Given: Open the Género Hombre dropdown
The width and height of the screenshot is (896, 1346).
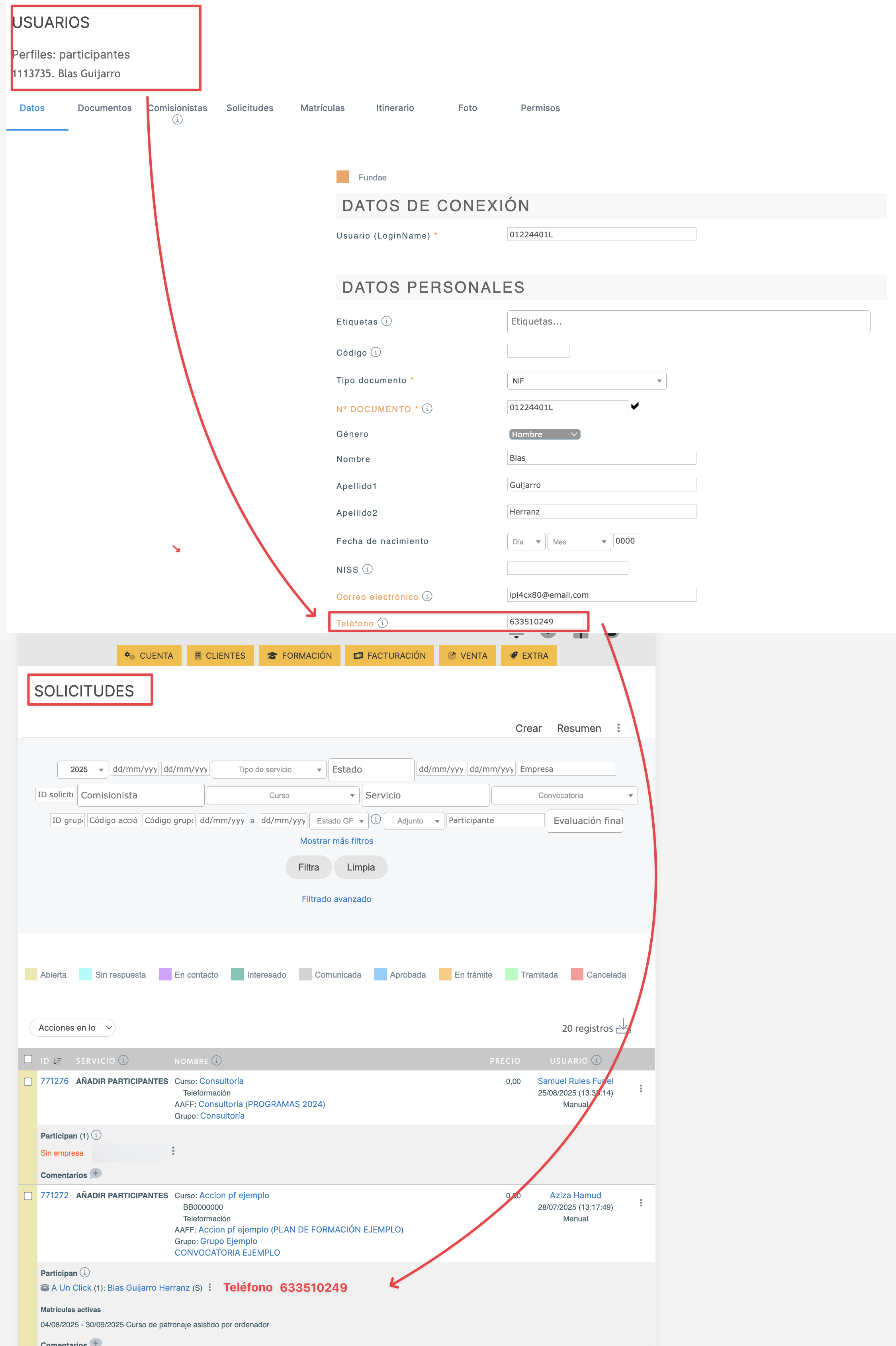Looking at the screenshot, I should pos(544,434).
